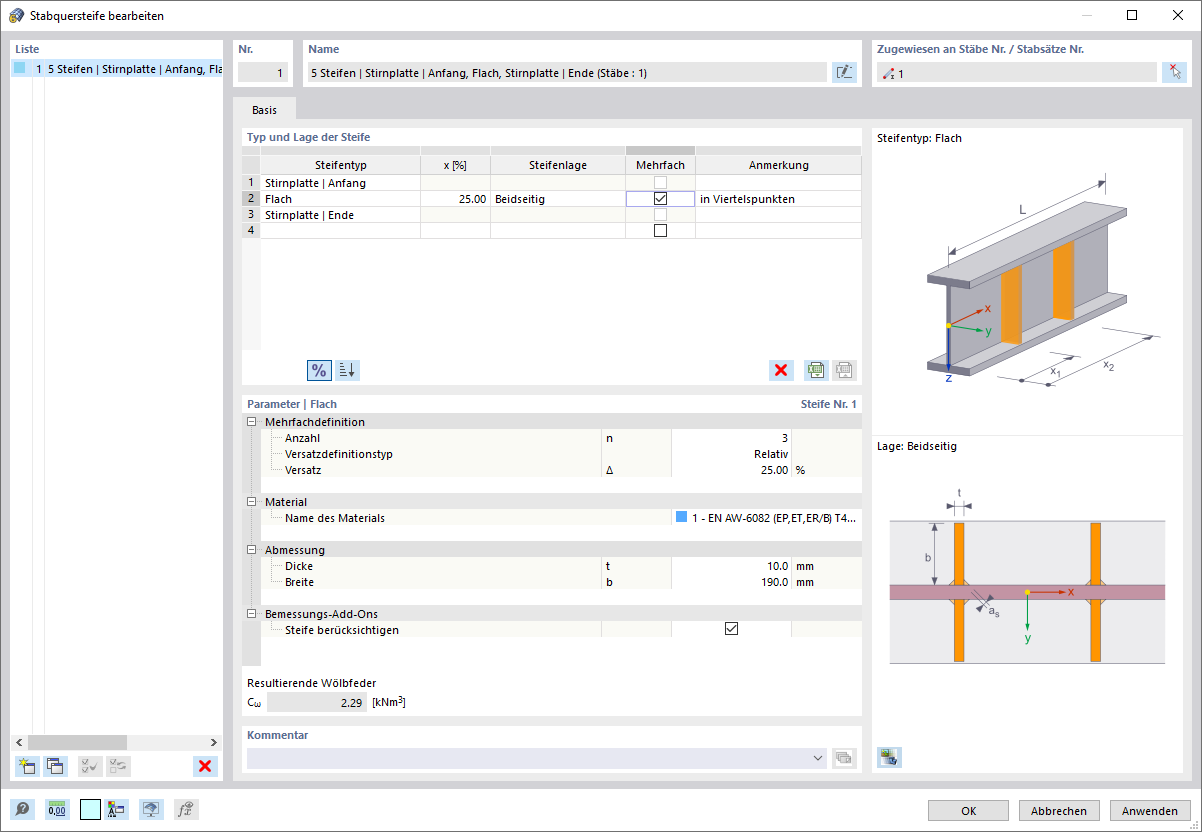1202x832 pixels.
Task: Select Stirnplatte | Ende row cell
Action: click(340, 215)
